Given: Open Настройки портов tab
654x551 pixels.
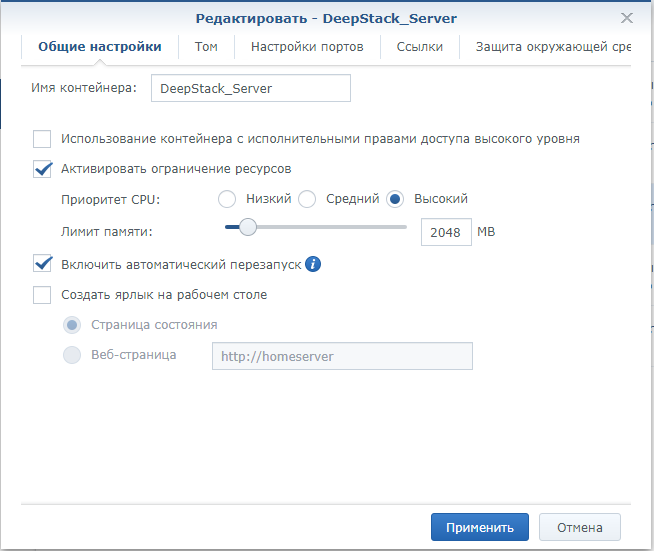Looking at the screenshot, I should pyautogui.click(x=307, y=47).
